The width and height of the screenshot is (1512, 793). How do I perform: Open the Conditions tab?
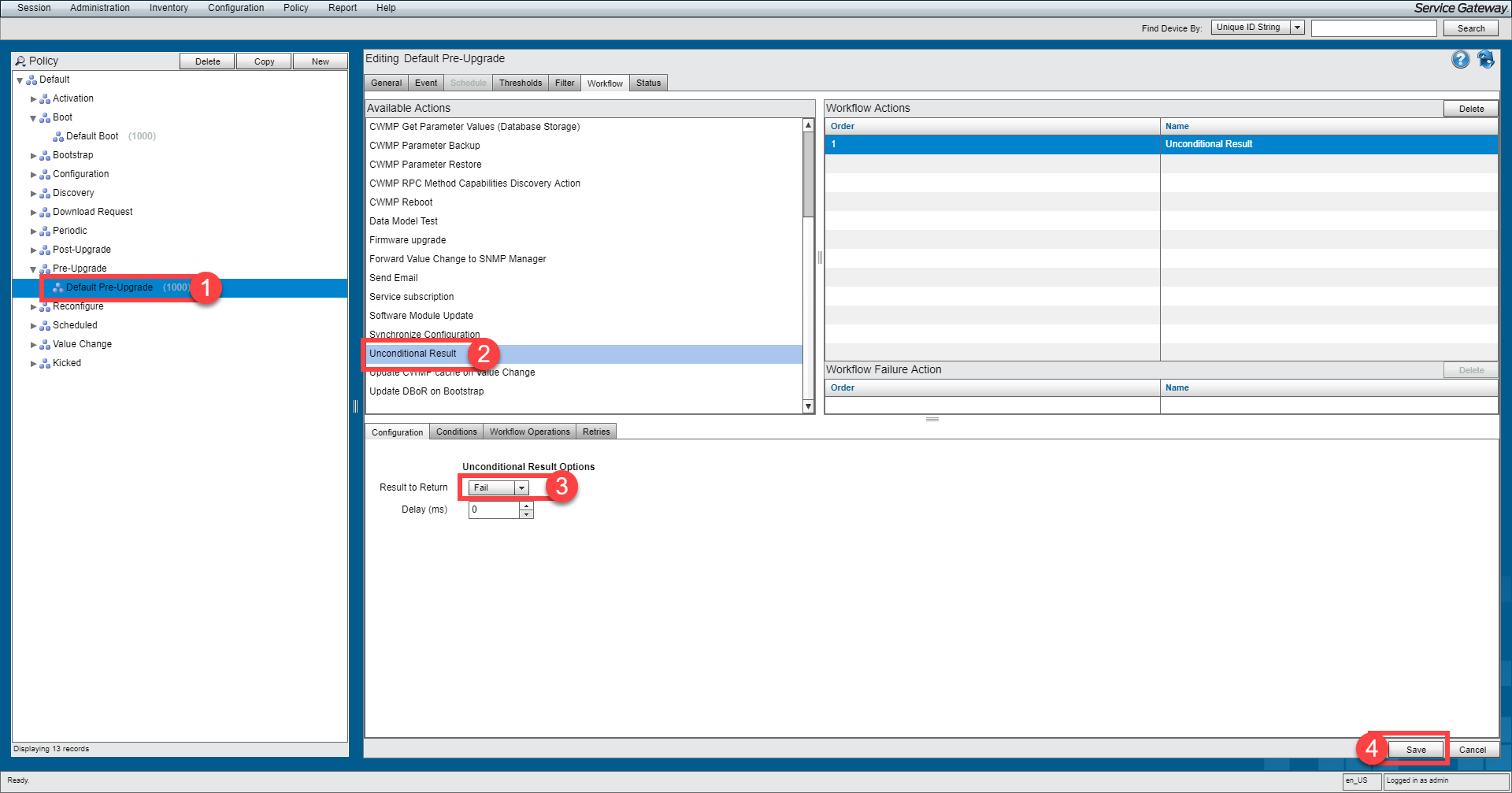click(x=456, y=432)
